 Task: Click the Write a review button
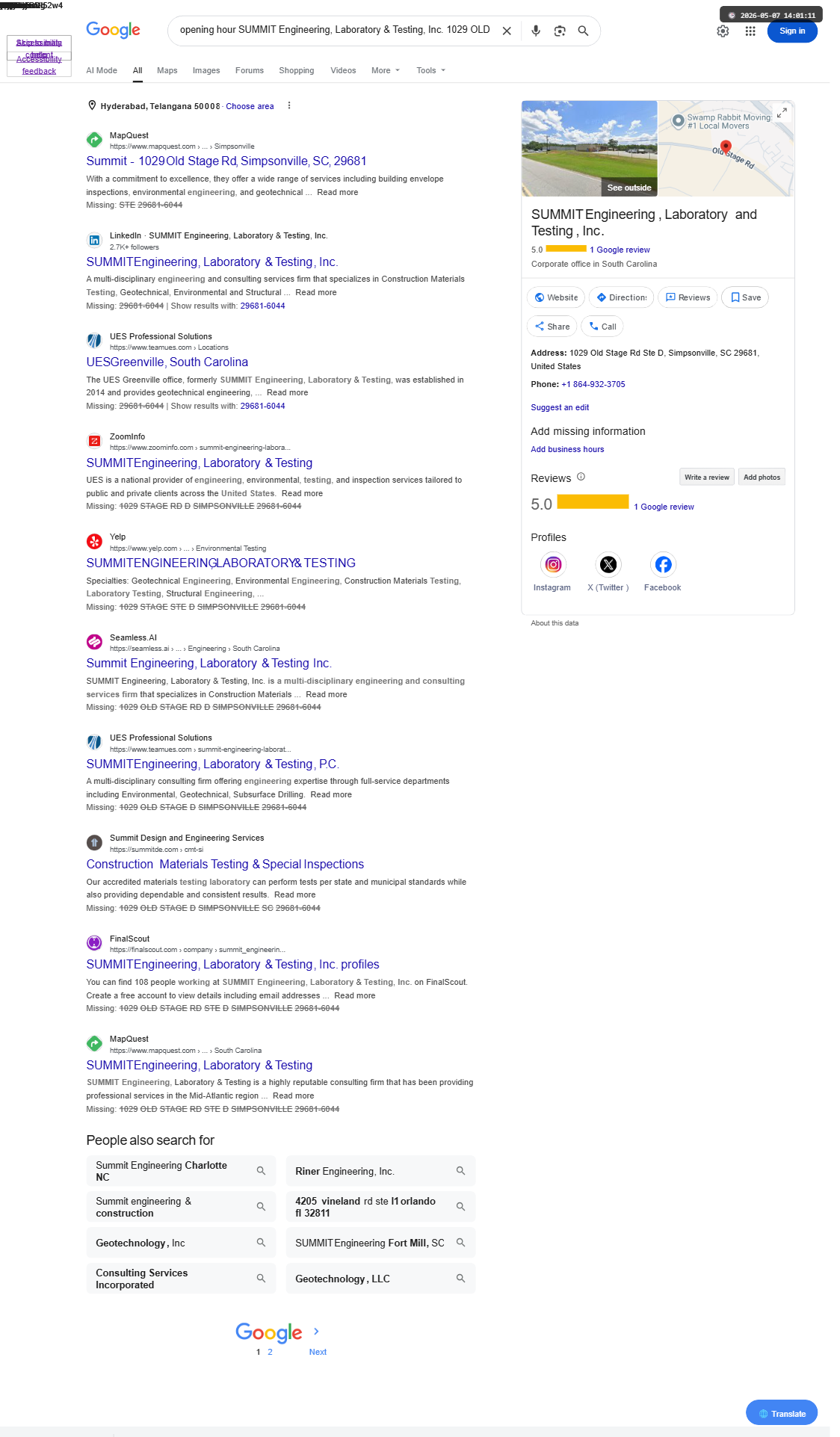707,477
